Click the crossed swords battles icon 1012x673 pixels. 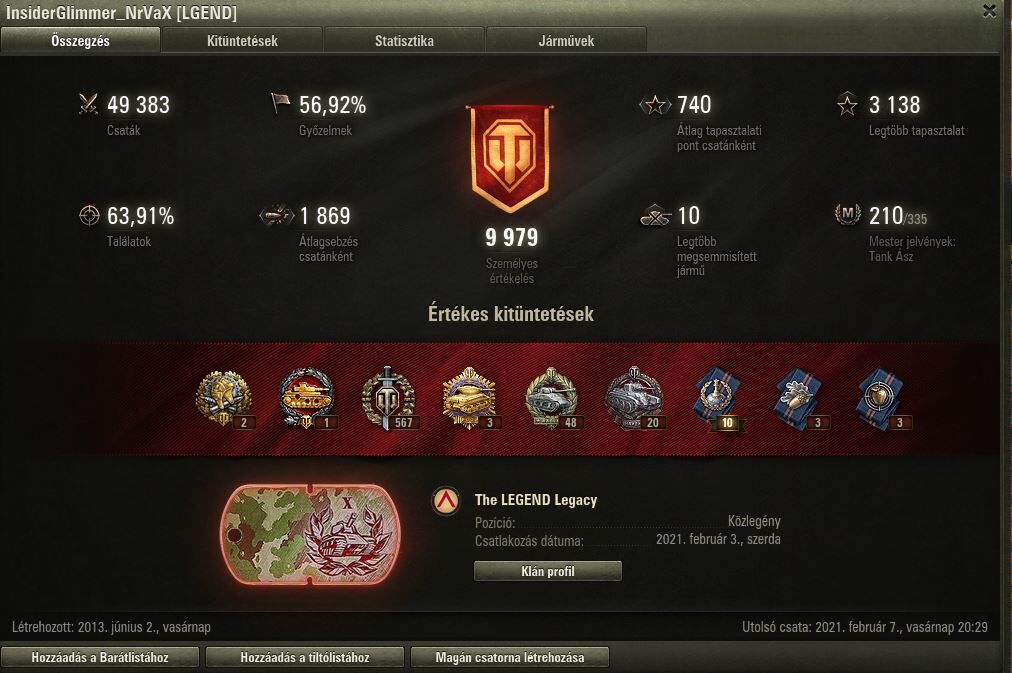88,105
